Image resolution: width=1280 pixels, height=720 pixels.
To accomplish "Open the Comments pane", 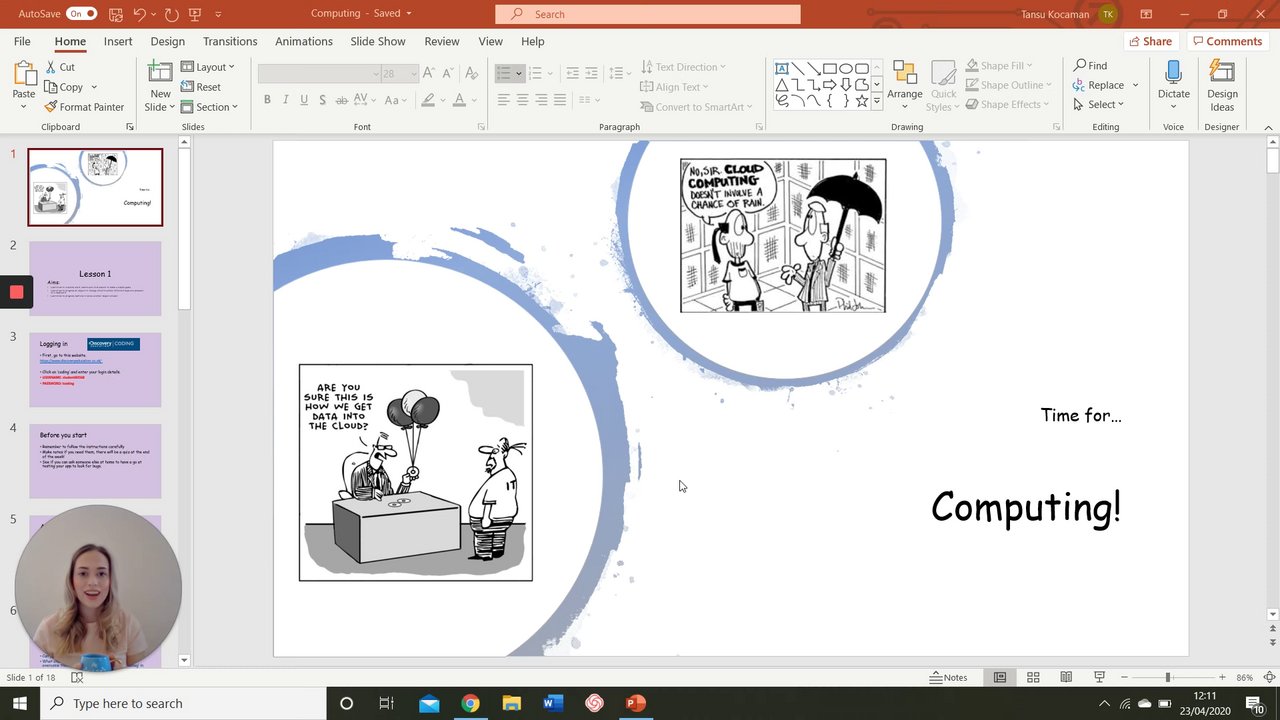I will tap(1227, 41).
